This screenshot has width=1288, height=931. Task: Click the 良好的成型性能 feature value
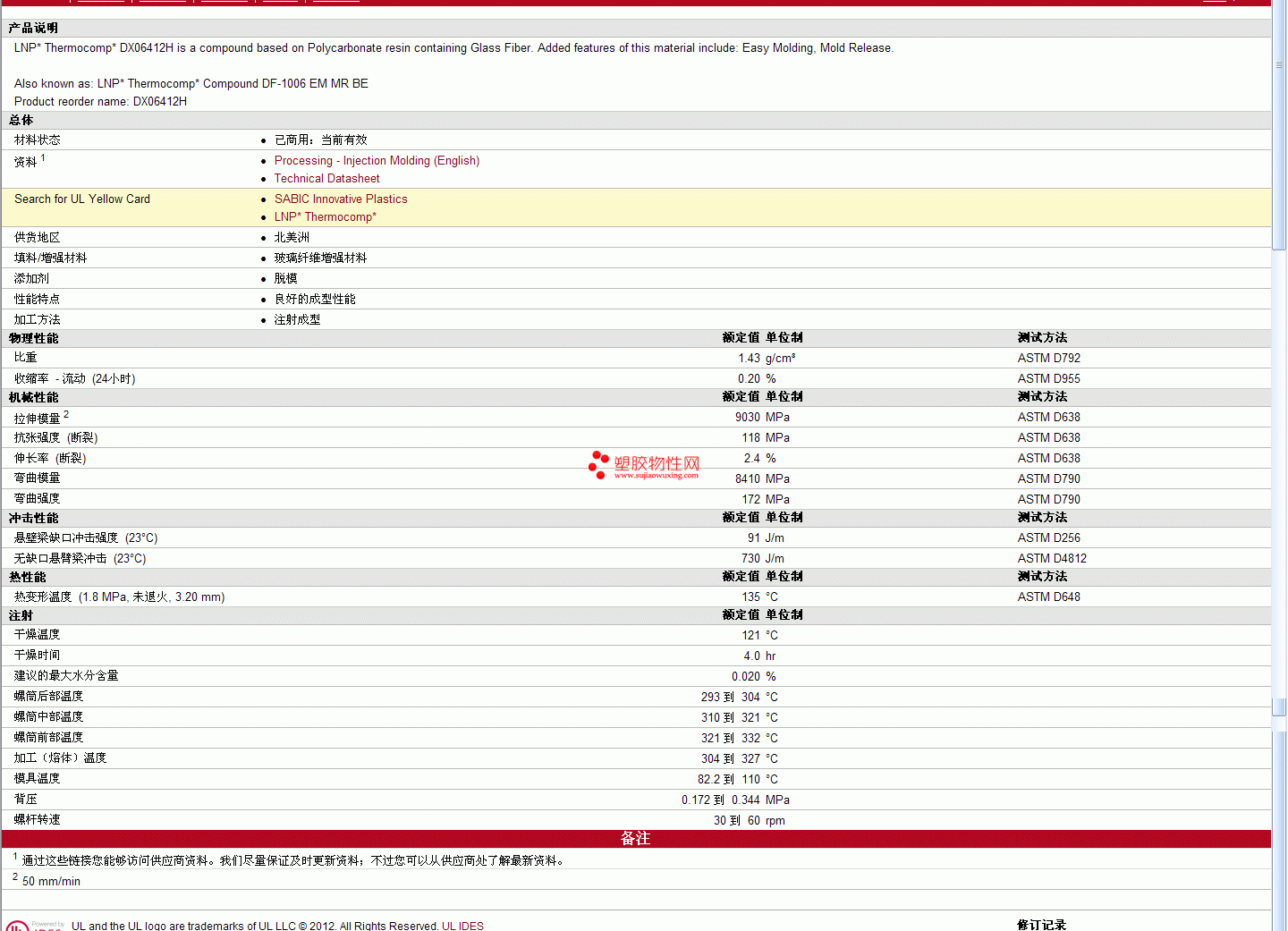click(315, 300)
